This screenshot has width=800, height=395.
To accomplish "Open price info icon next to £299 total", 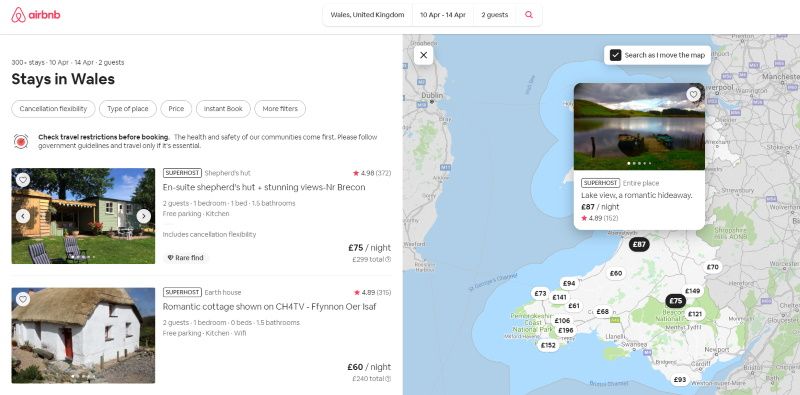I will pyautogui.click(x=388, y=259).
